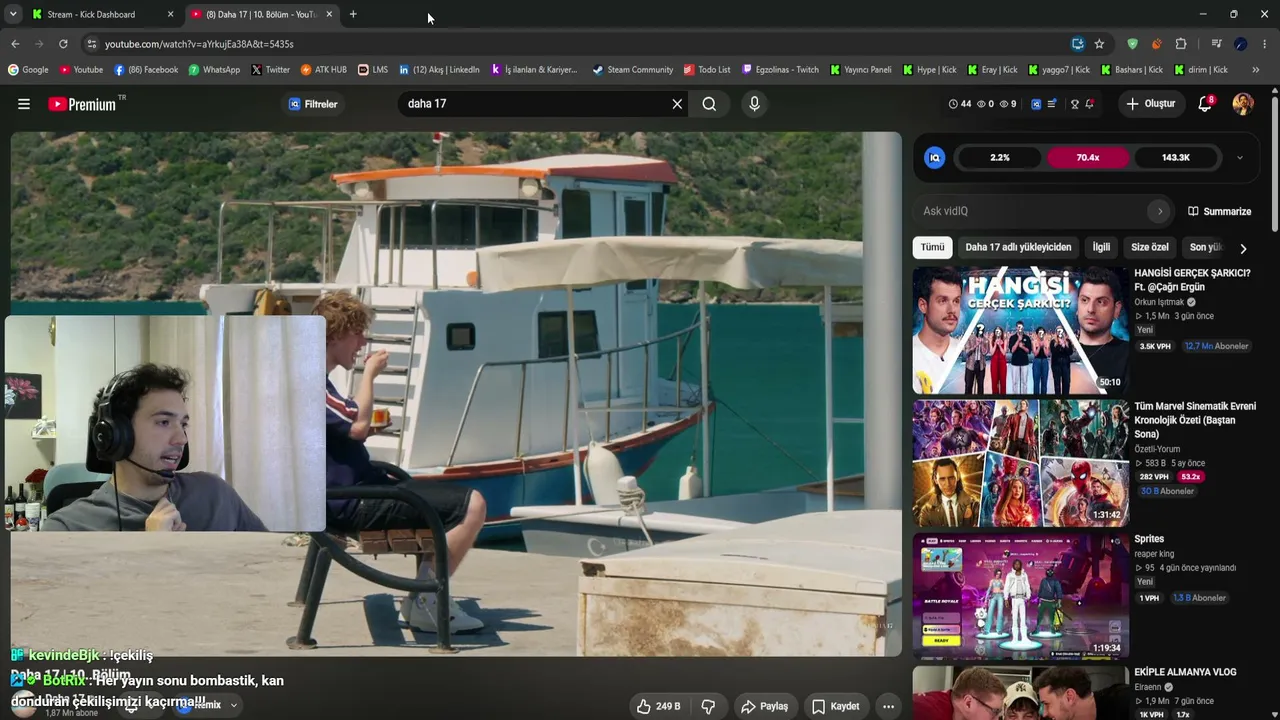
Task: Open green shield extension icon
Action: 1132,44
